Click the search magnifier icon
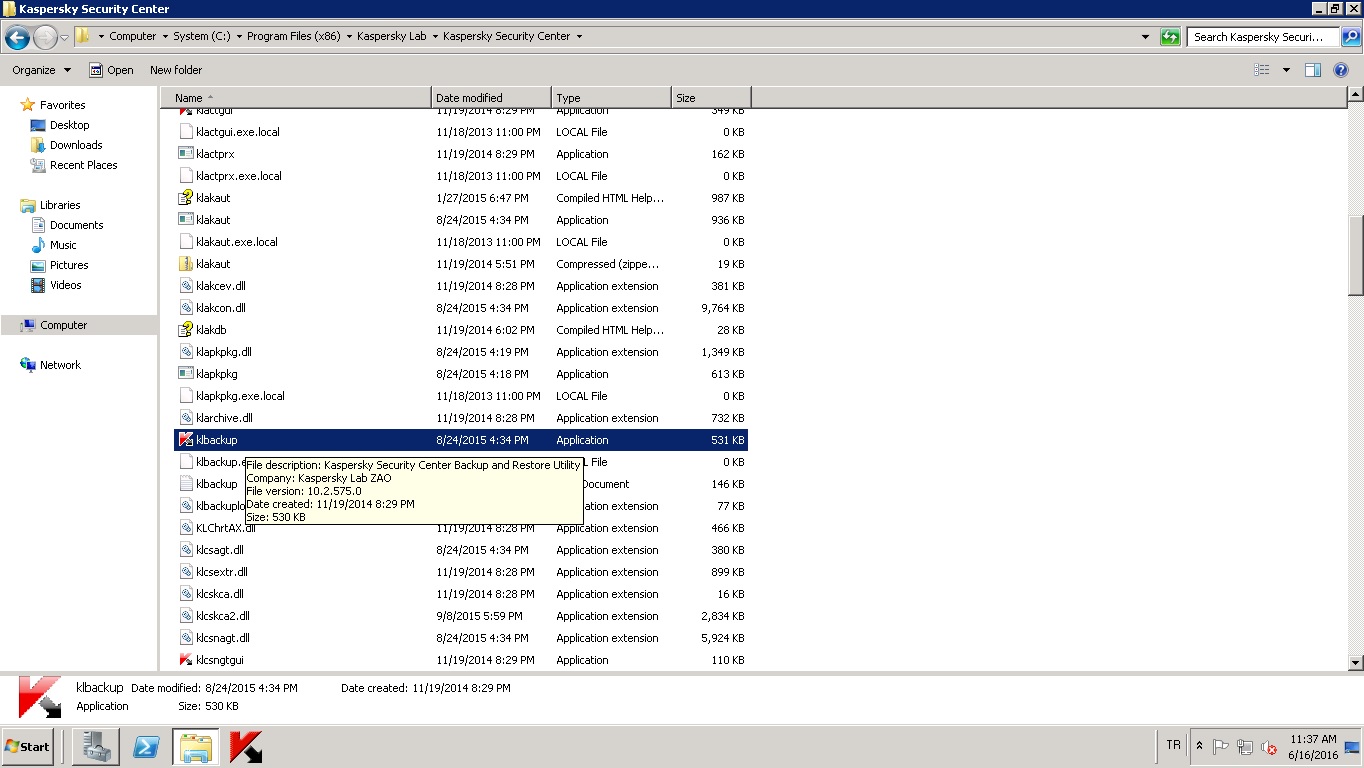Viewport: 1364px width, 768px height. point(1350,37)
